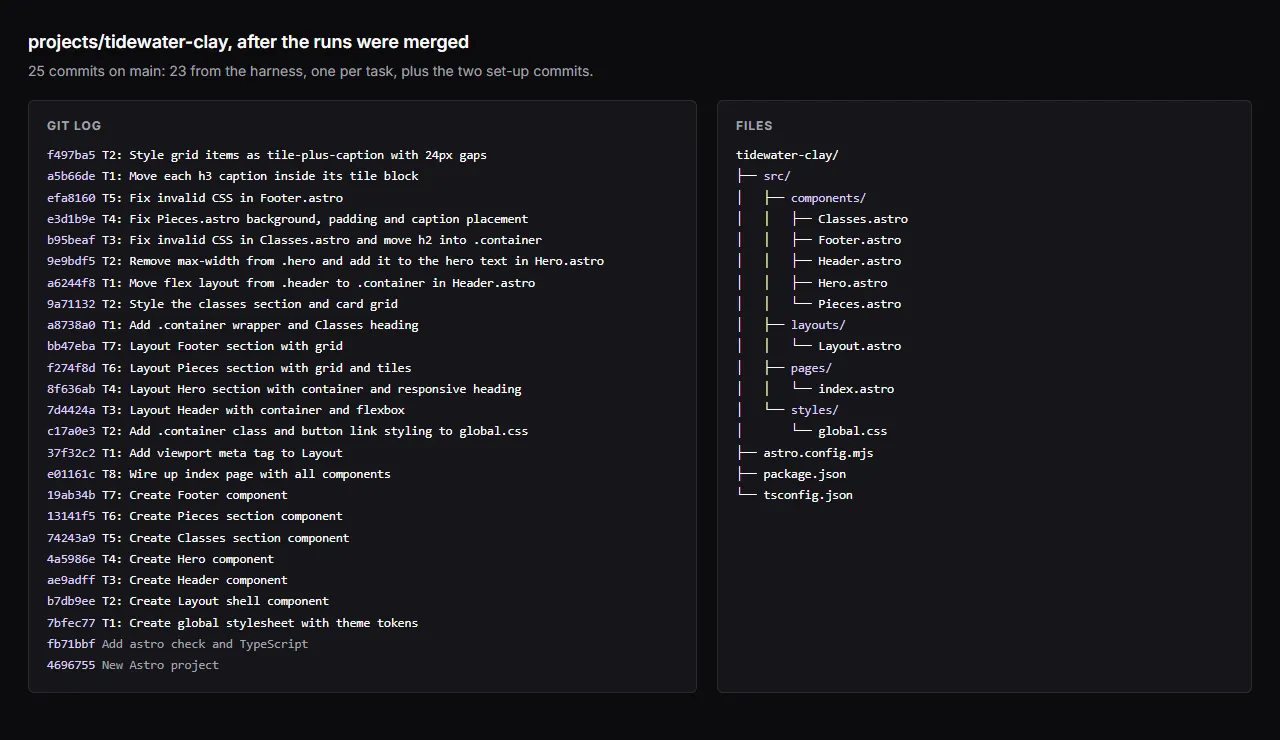Click the tidewater-clay/ root folder
The height and width of the screenshot is (740, 1280).
point(787,155)
